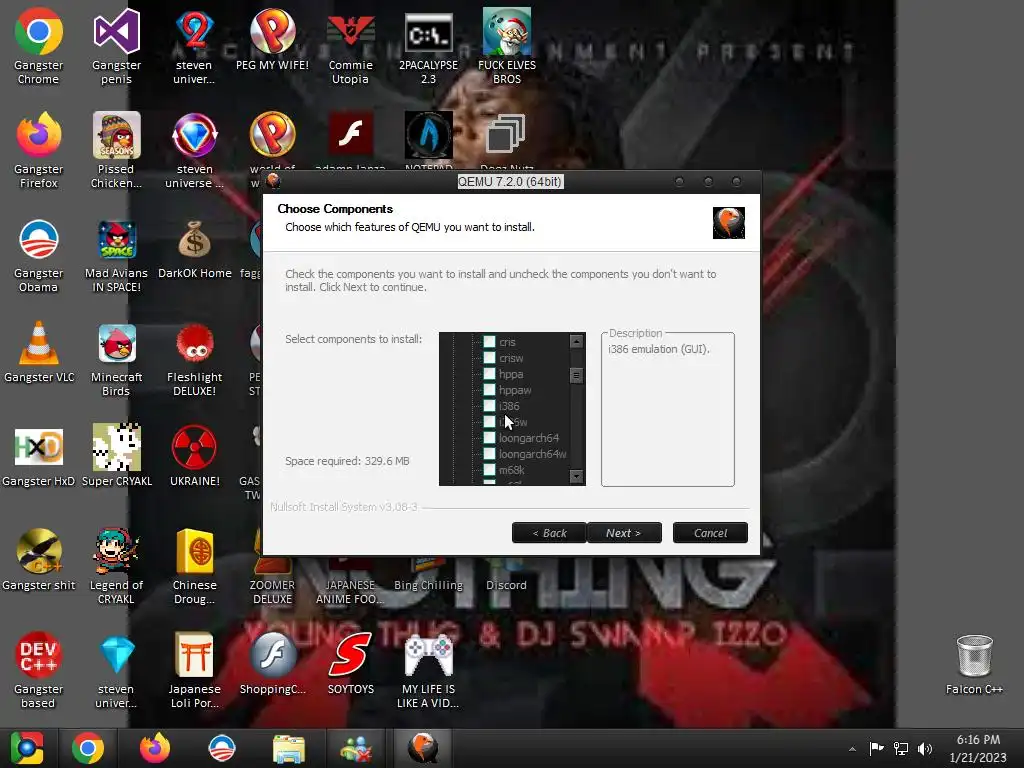
Task: Open the Action Center flag tray icon
Action: coord(876,748)
